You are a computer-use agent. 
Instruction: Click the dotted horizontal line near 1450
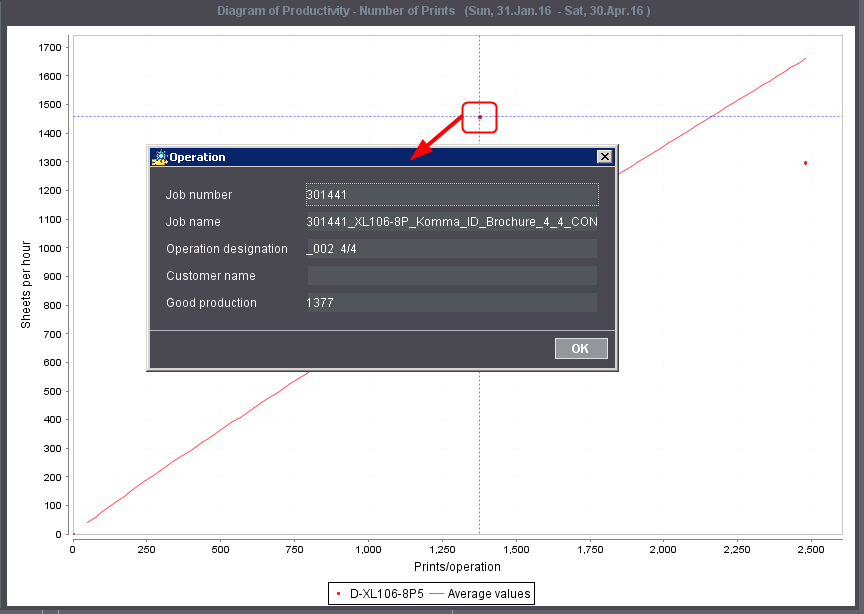[x=250, y=117]
